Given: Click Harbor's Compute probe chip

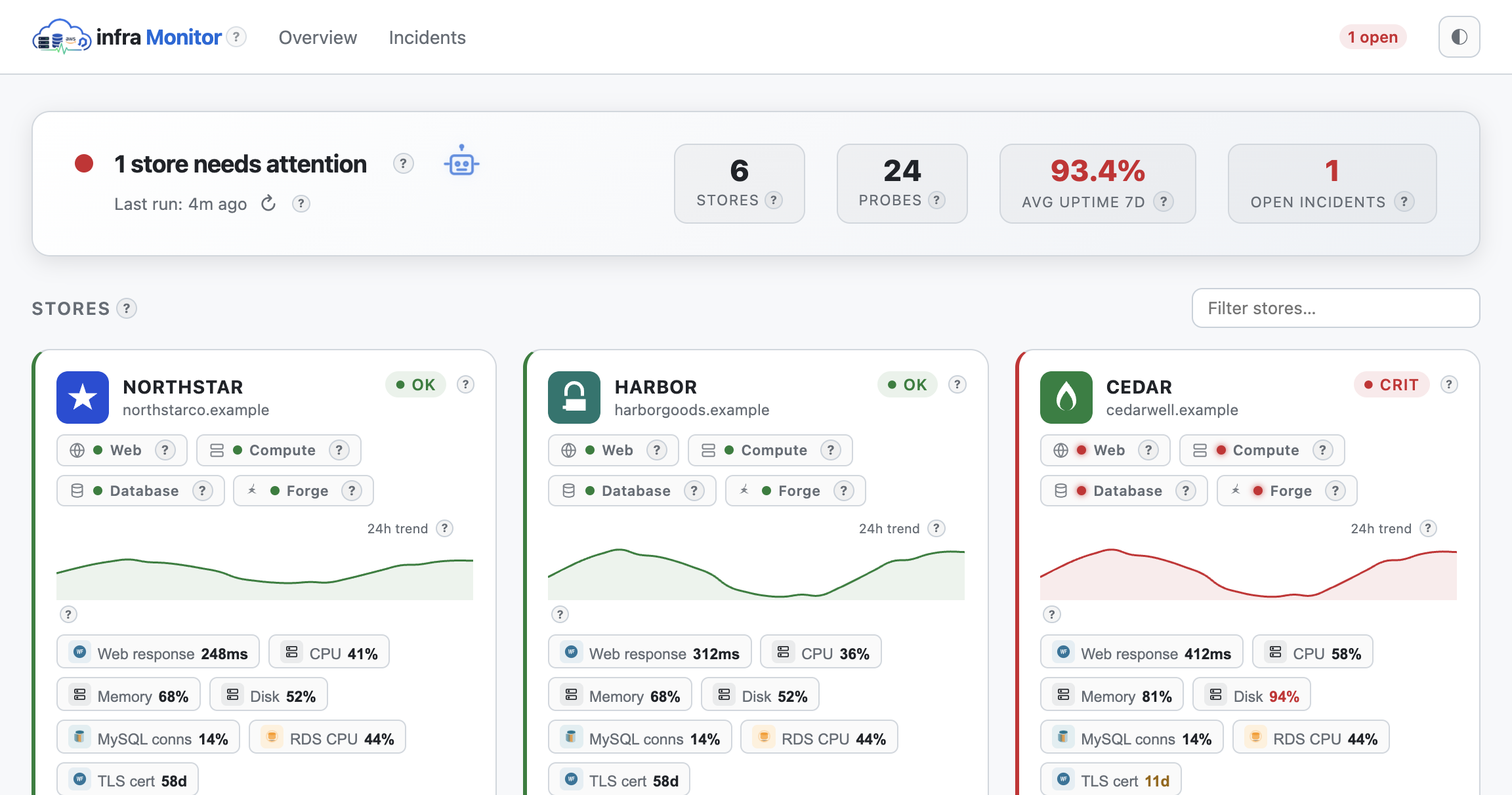Looking at the screenshot, I should (x=770, y=450).
